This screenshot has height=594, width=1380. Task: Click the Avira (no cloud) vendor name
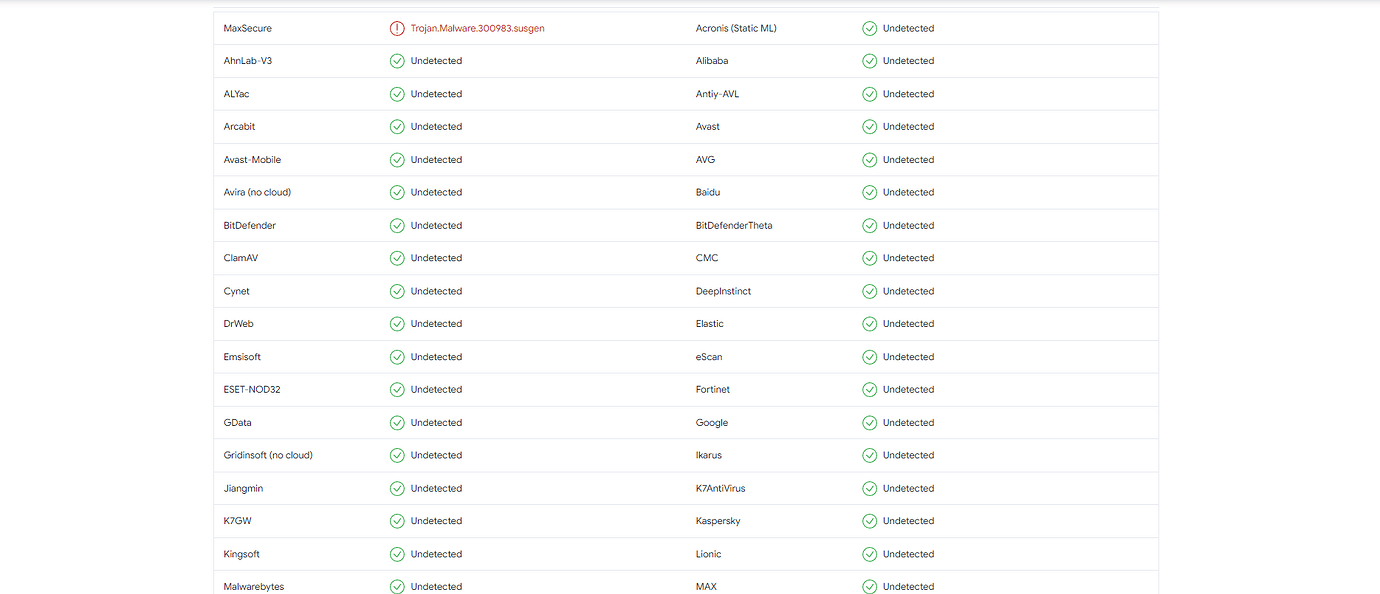pyautogui.click(x=254, y=191)
